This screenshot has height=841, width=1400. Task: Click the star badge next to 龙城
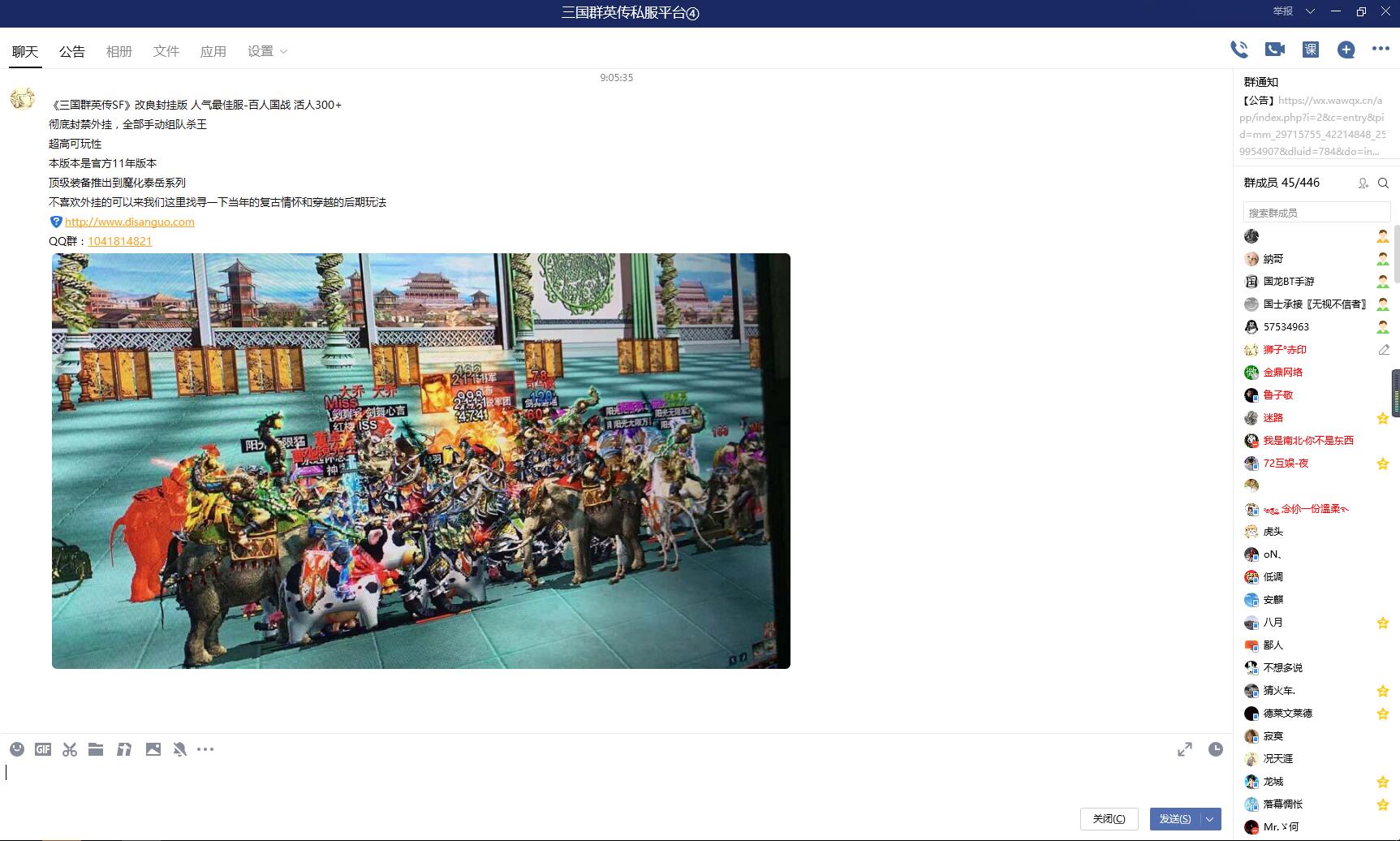tap(1383, 782)
